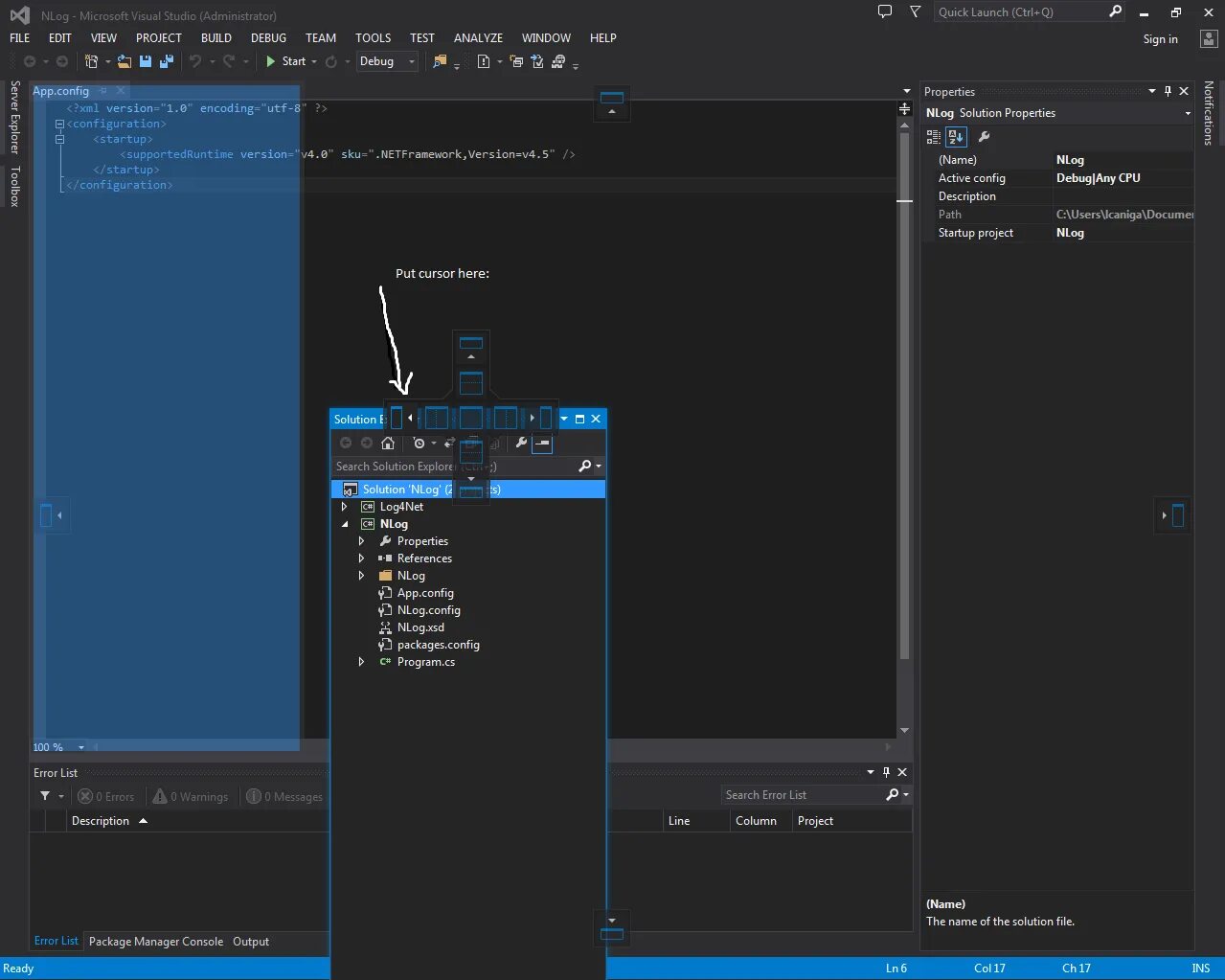Screen dimensions: 1225x980
Task: Click the feedback notification icon in title bar
Action: [x=885, y=11]
